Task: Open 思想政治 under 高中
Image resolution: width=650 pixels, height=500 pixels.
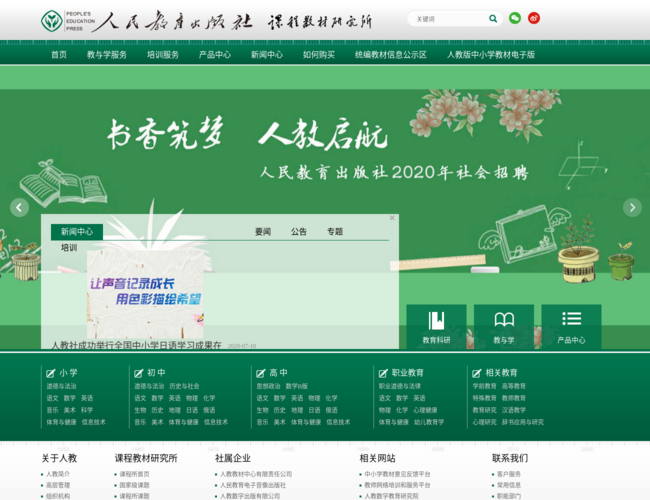Action: [x=268, y=386]
